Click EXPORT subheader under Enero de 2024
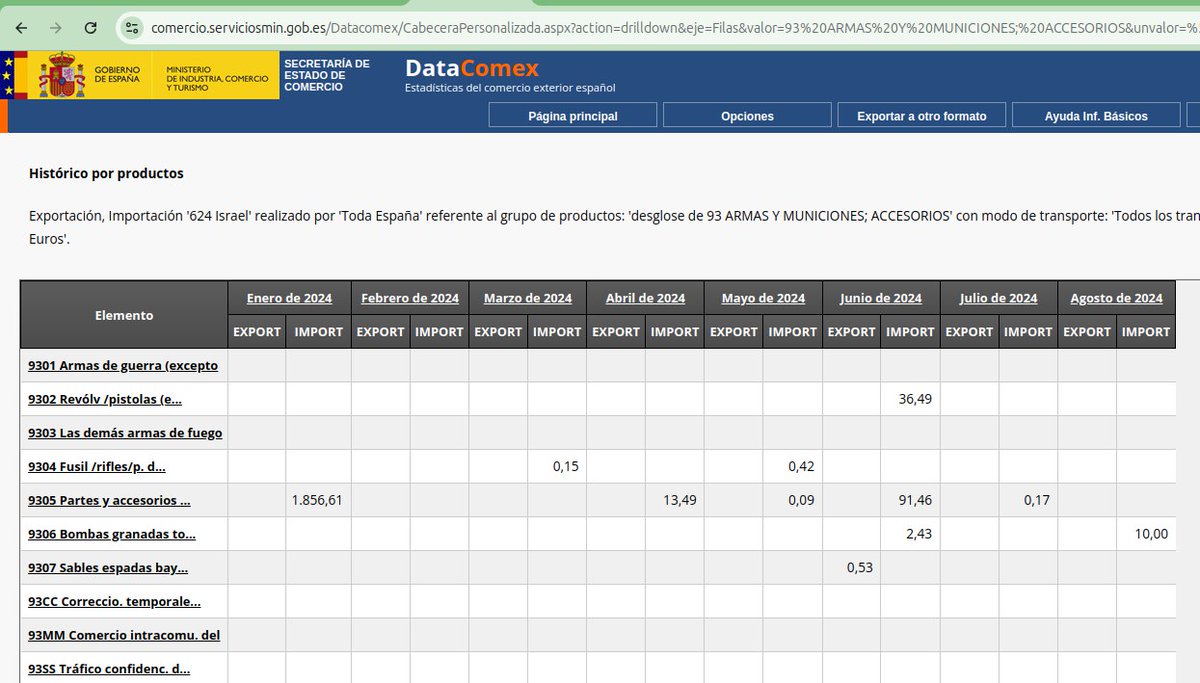 click(257, 332)
